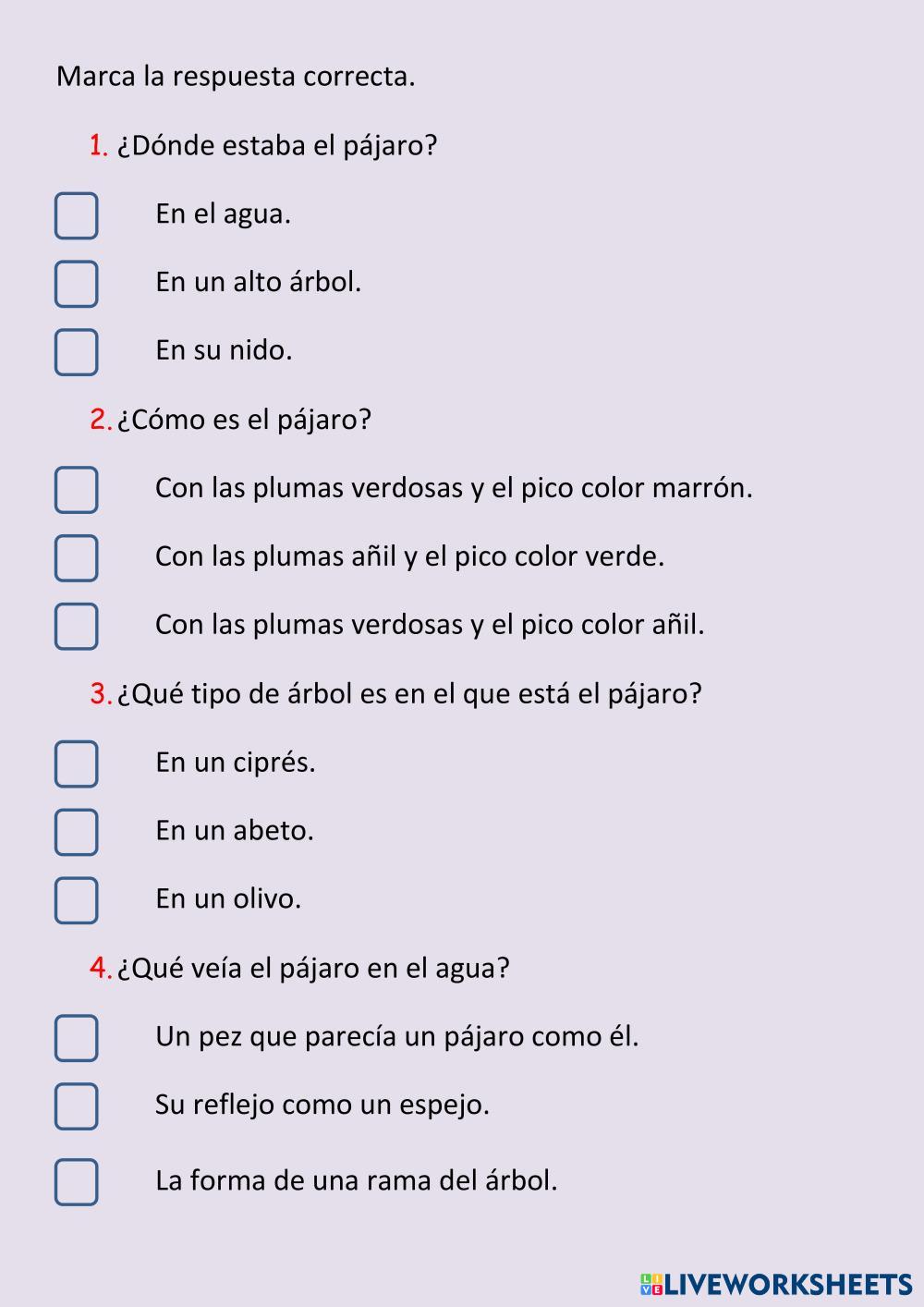
Task: Tick the 'Un pez que parecía un pájaro' box
Action: click(x=76, y=1038)
